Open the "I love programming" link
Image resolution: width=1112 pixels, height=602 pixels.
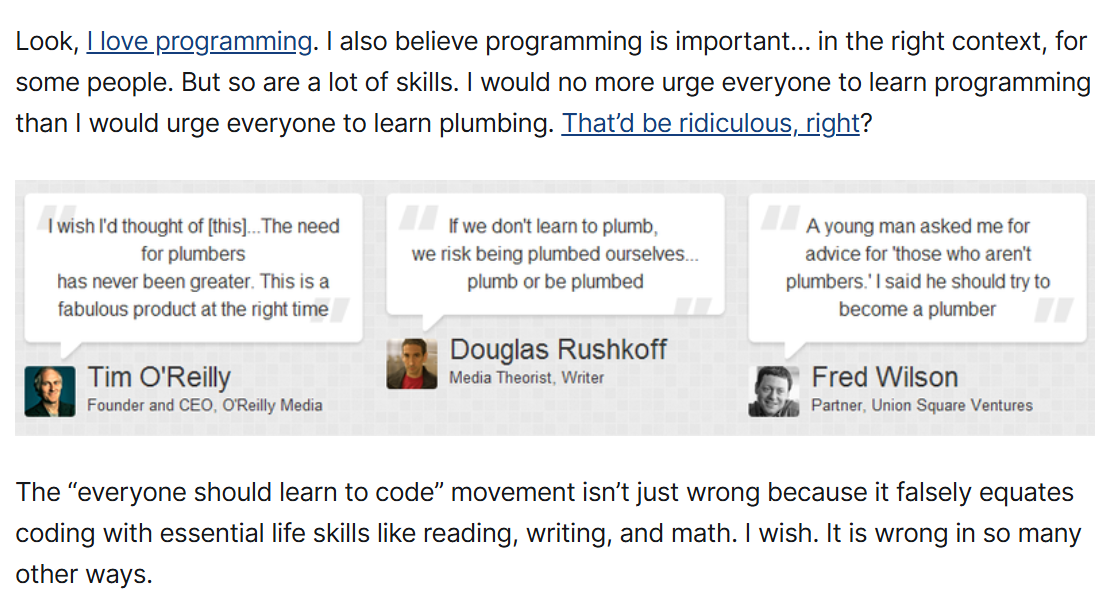click(199, 42)
